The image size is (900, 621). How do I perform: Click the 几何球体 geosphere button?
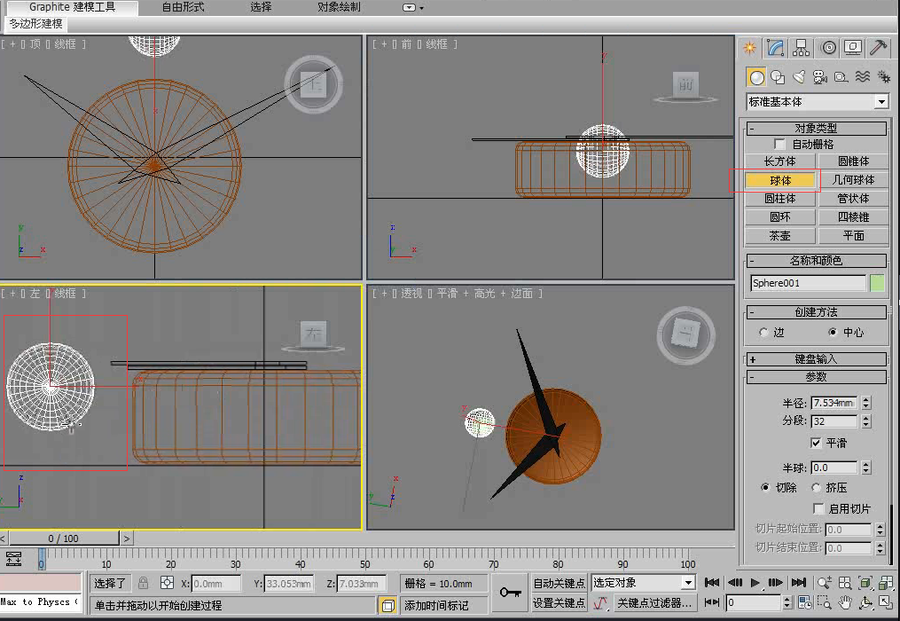coord(853,180)
